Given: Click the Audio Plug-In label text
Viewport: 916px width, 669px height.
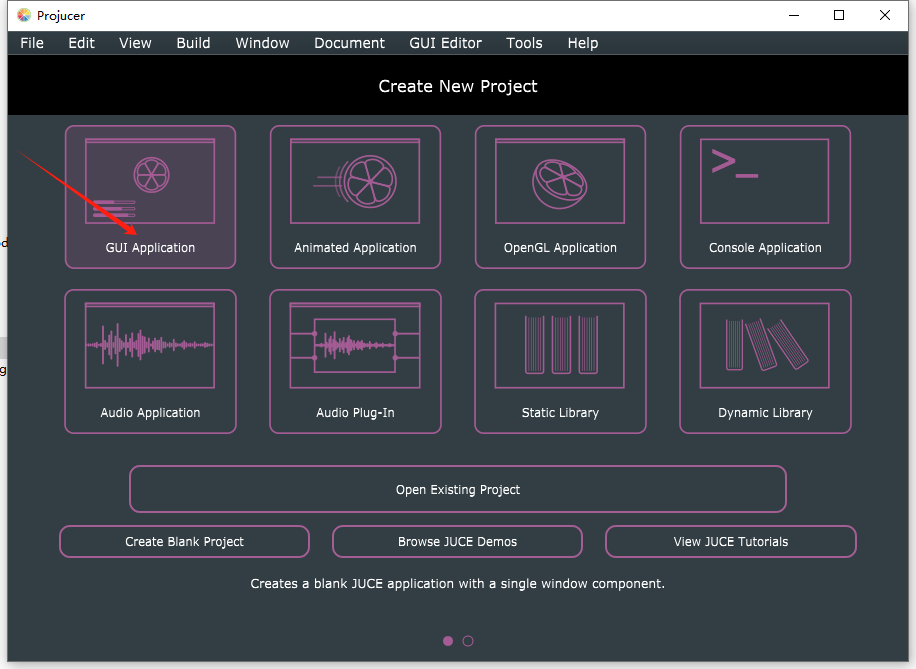Looking at the screenshot, I should [x=355, y=413].
